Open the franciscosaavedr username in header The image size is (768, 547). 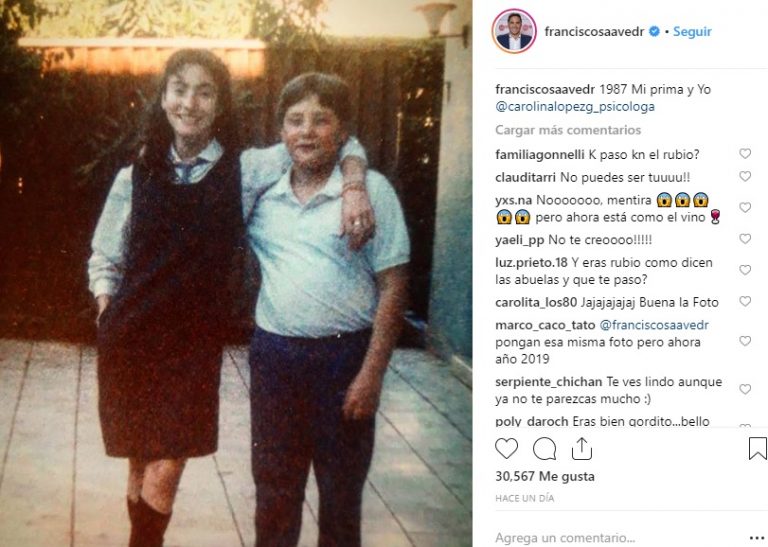point(594,31)
